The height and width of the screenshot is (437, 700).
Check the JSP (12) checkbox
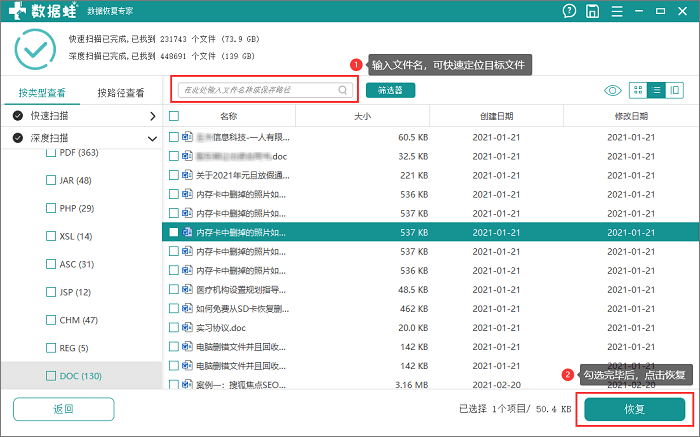(51, 292)
